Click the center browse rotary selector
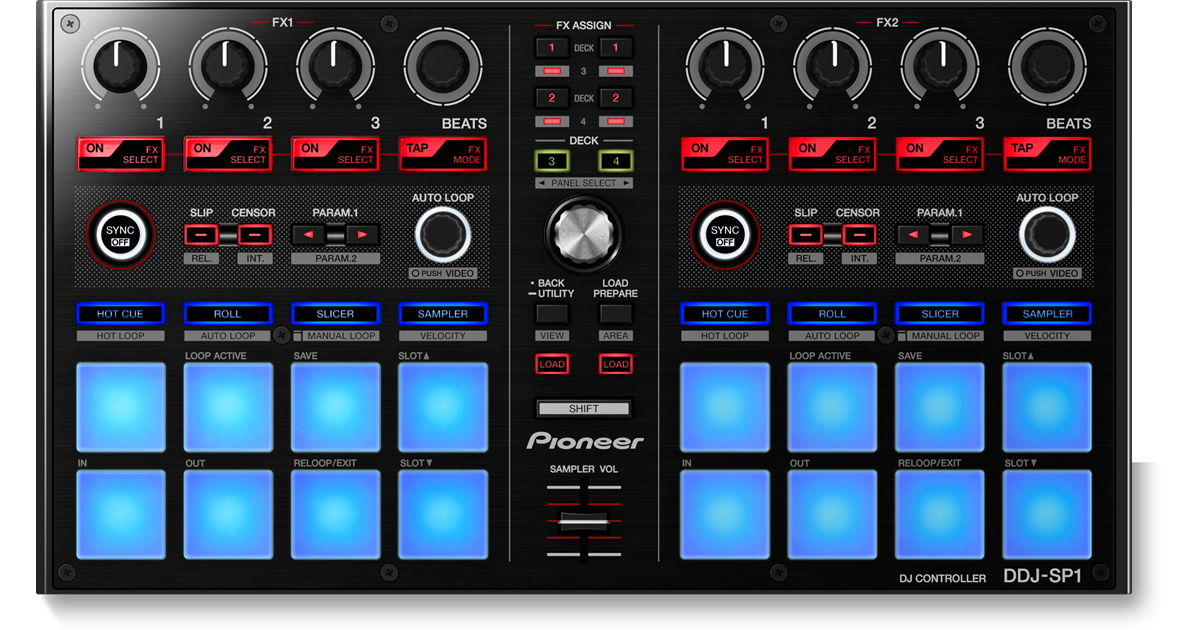The width and height of the screenshot is (1200, 630). coord(584,232)
